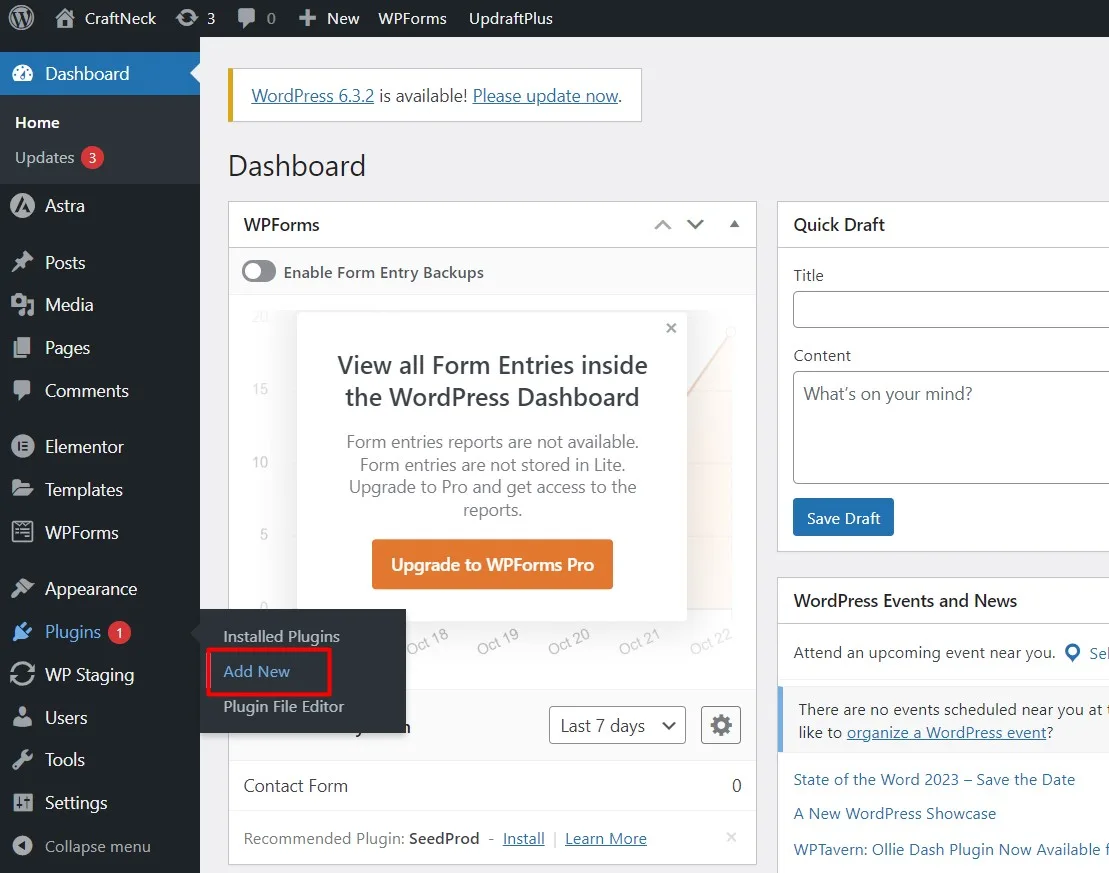Click the What's on your mind textarea
The height and width of the screenshot is (873, 1109).
point(951,427)
